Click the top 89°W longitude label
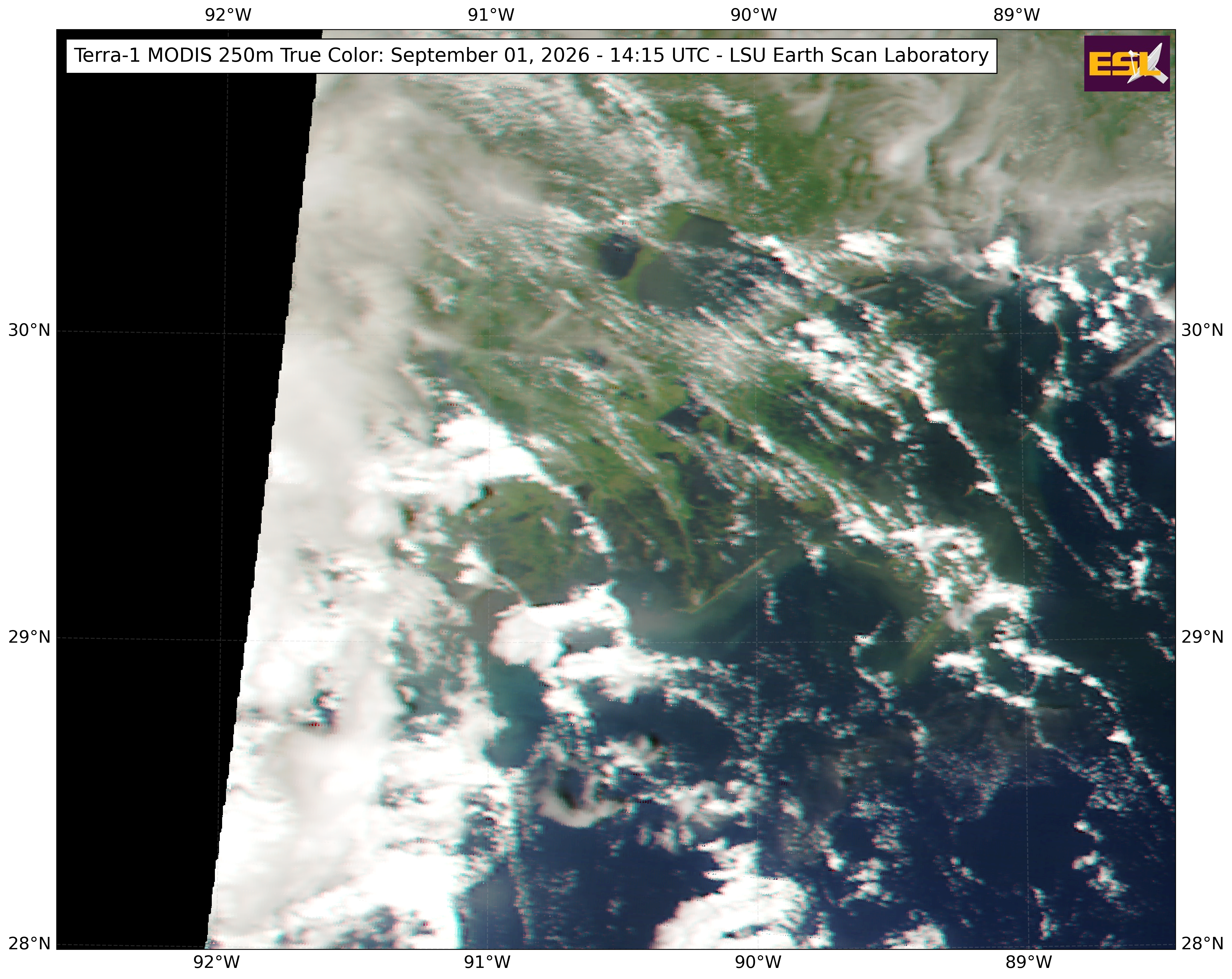This screenshot has height=979, width=1232. 1017,15
